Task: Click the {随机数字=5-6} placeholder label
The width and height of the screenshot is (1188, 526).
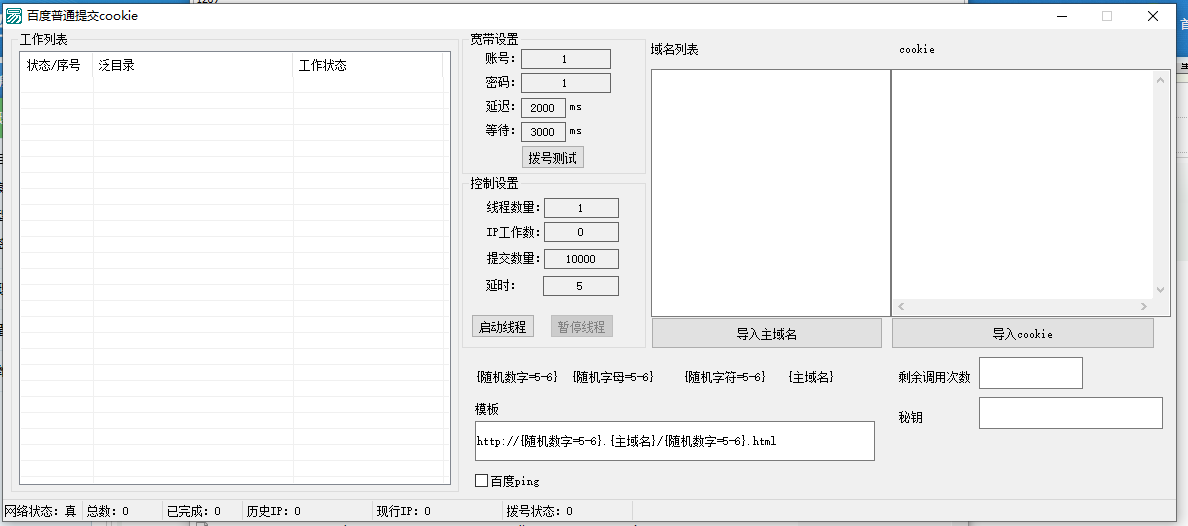Action: tap(517, 377)
